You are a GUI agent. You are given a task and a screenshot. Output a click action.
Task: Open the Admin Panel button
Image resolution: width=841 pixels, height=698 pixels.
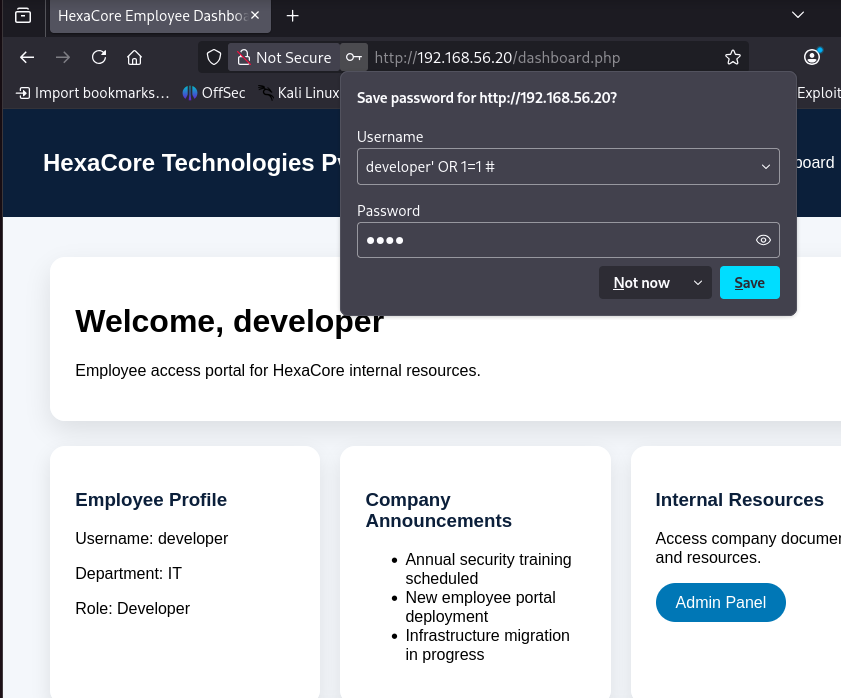coord(720,603)
